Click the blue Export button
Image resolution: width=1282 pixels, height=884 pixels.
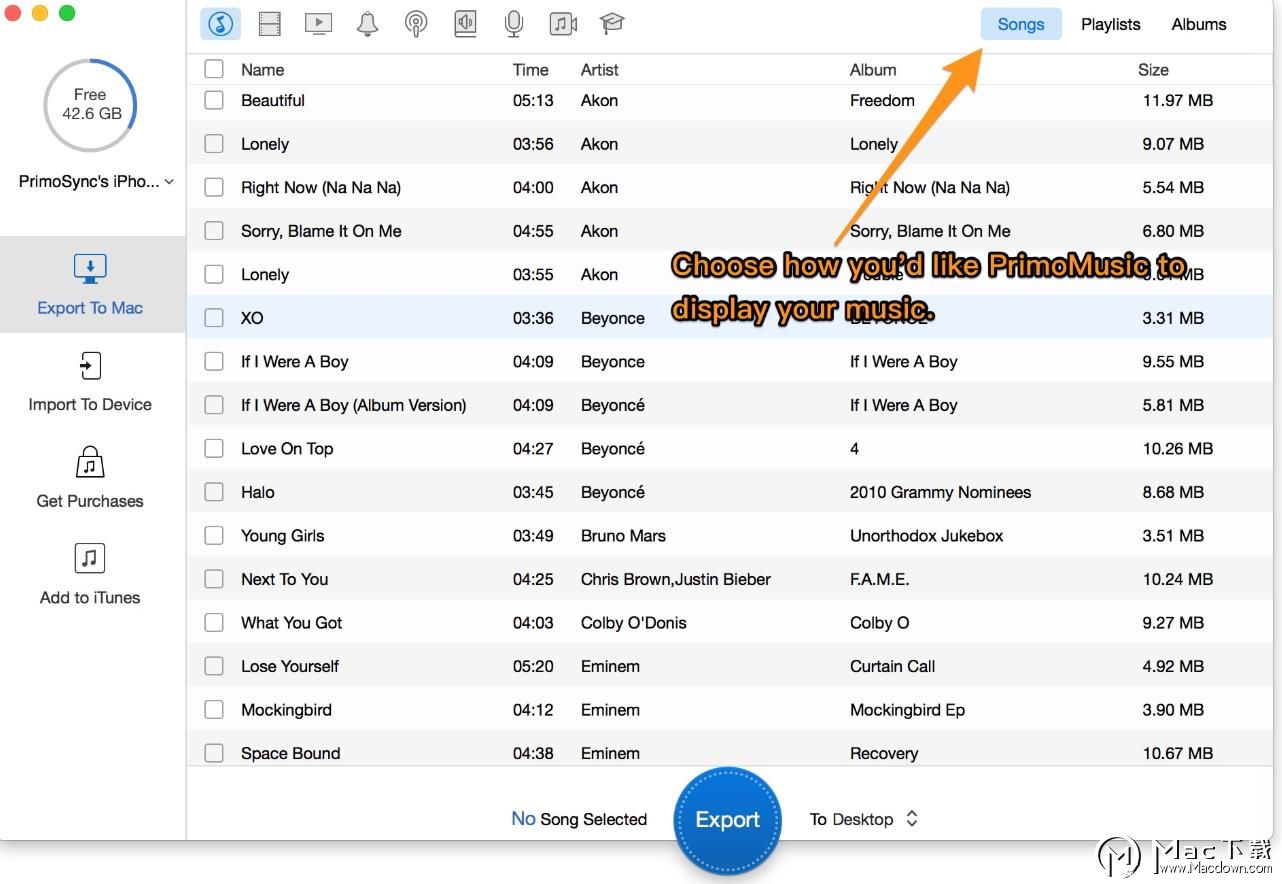click(728, 820)
